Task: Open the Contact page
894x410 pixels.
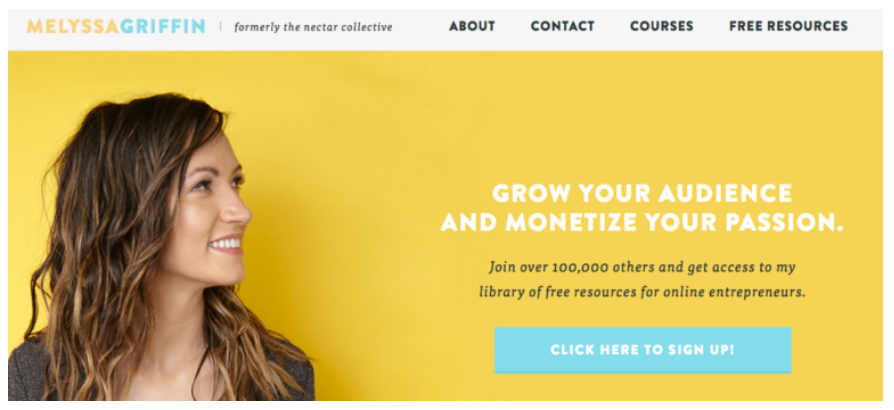Action: coord(562,26)
